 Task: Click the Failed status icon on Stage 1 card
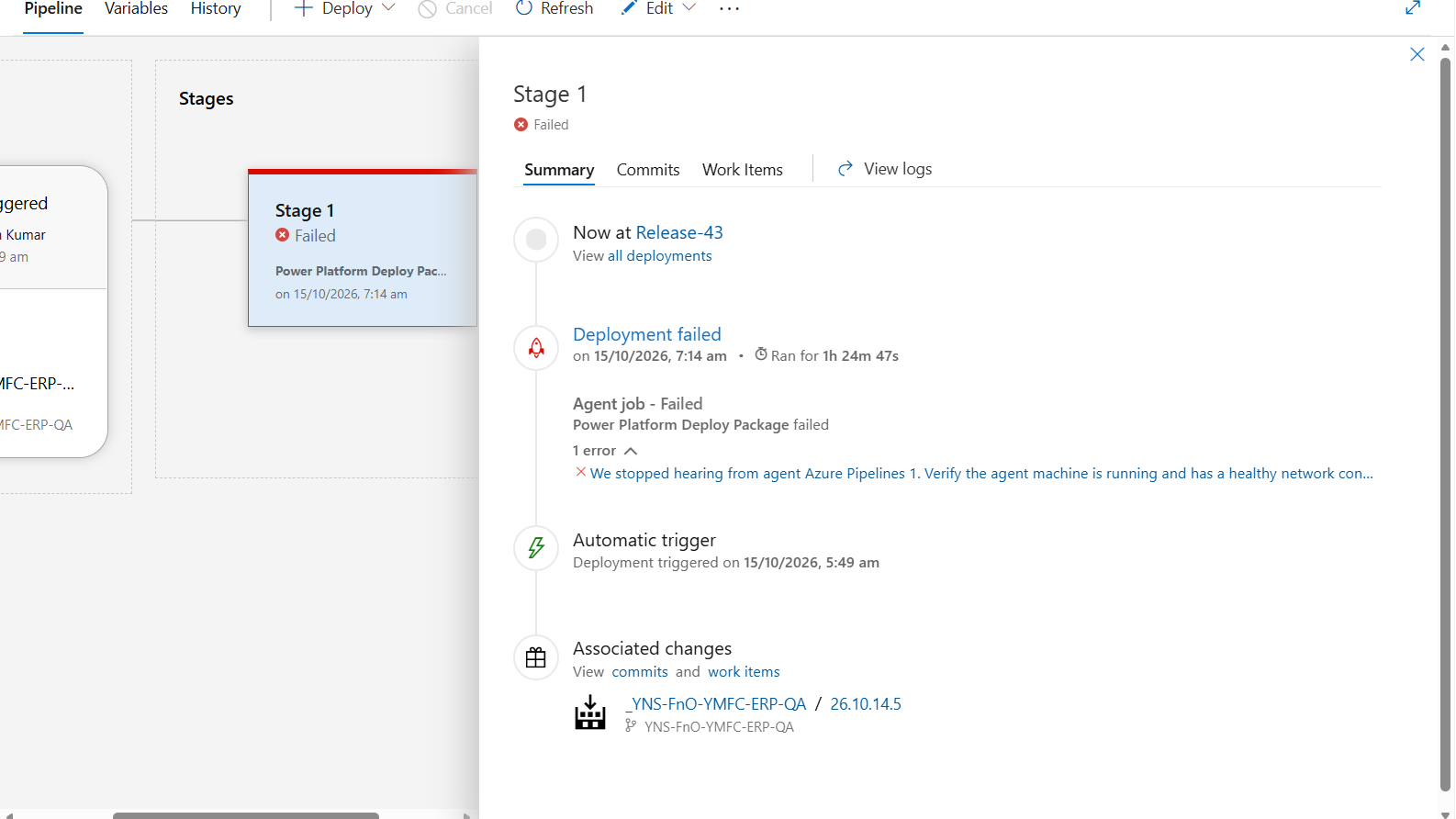[x=283, y=235]
